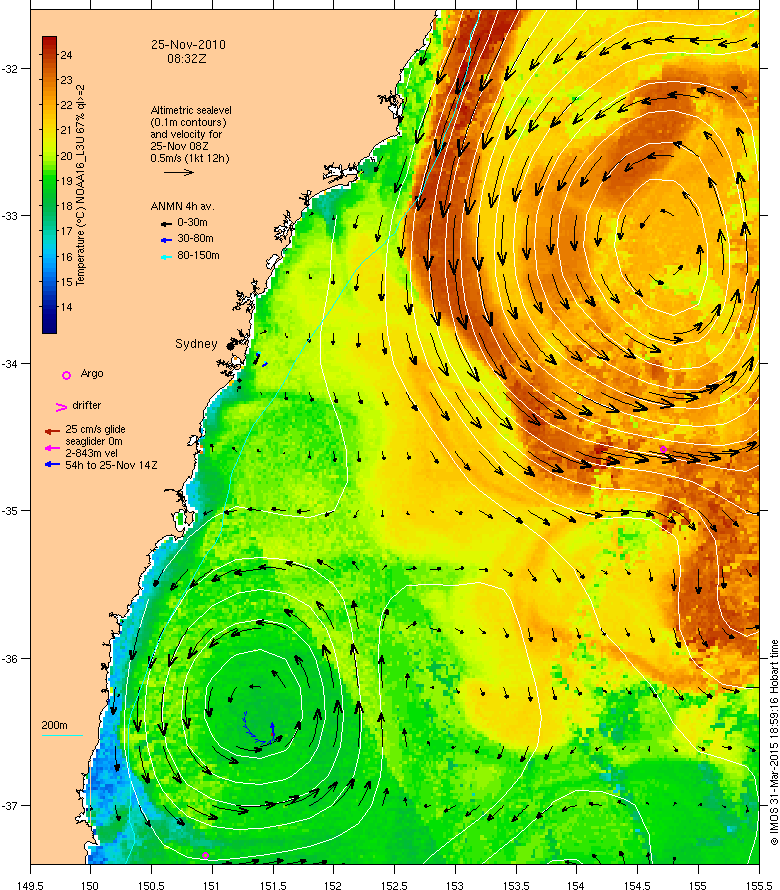The width and height of the screenshot is (780, 890).
Task: Click the '0-30m' depth label
Action: pyautogui.click(x=192, y=222)
